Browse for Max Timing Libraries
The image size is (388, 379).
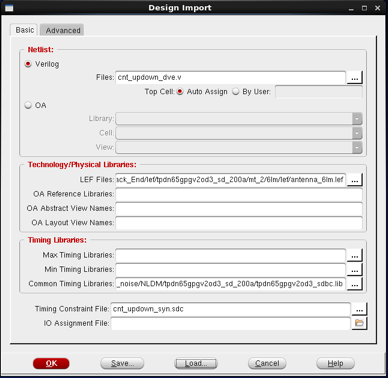pos(355,256)
